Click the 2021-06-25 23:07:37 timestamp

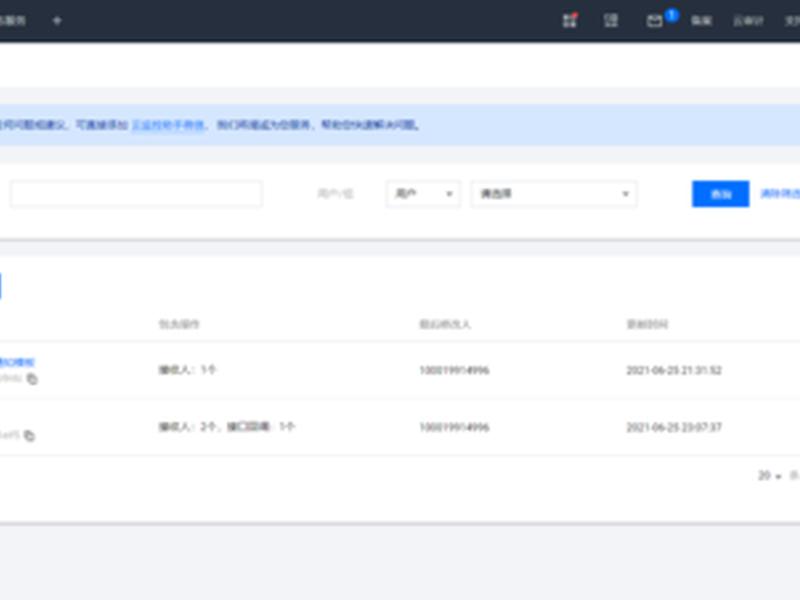pos(674,427)
